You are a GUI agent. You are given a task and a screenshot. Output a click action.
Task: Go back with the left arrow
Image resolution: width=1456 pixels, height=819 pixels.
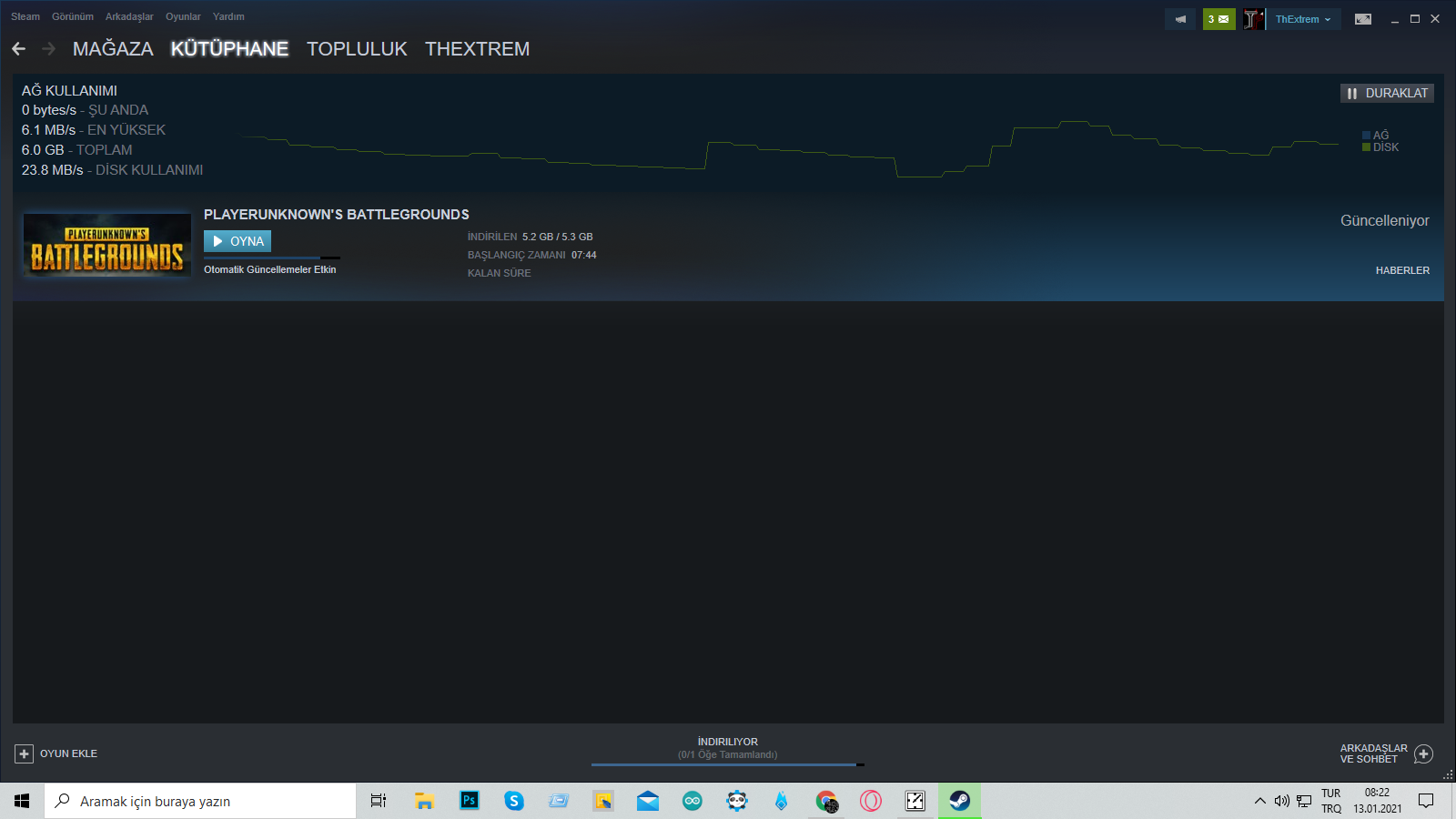(x=19, y=49)
